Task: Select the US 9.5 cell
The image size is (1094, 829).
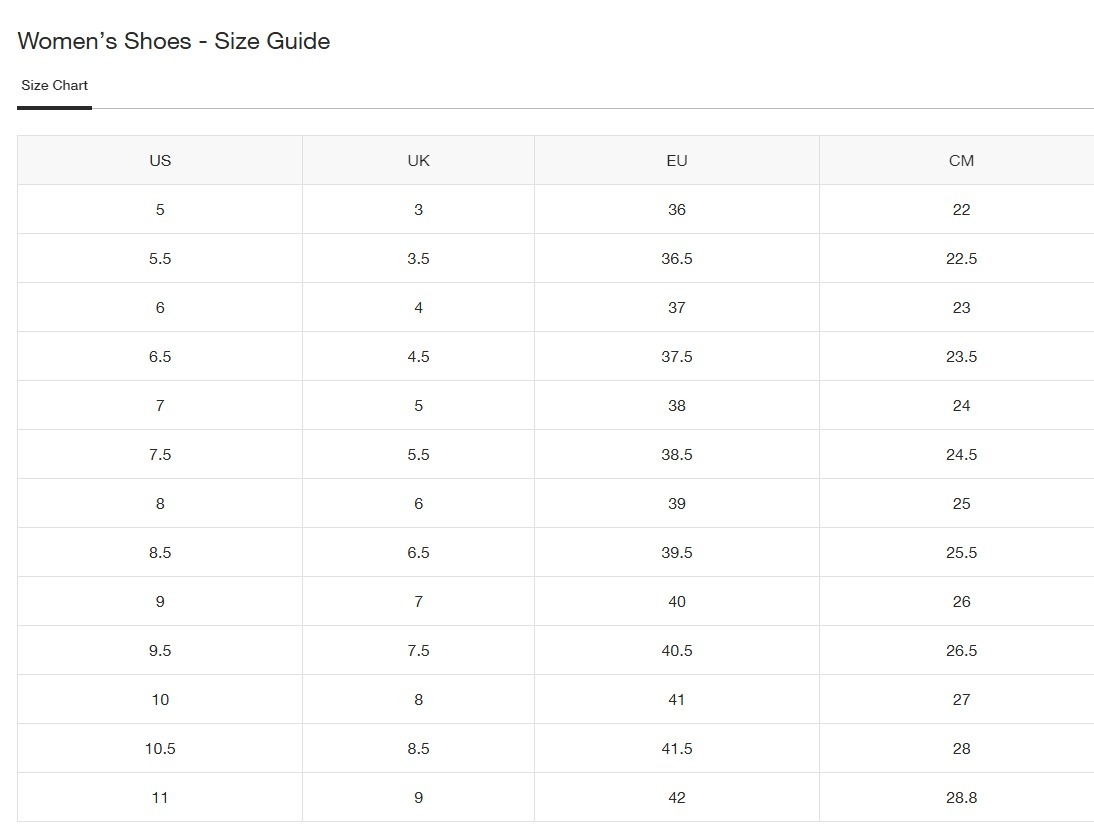Action: (160, 651)
